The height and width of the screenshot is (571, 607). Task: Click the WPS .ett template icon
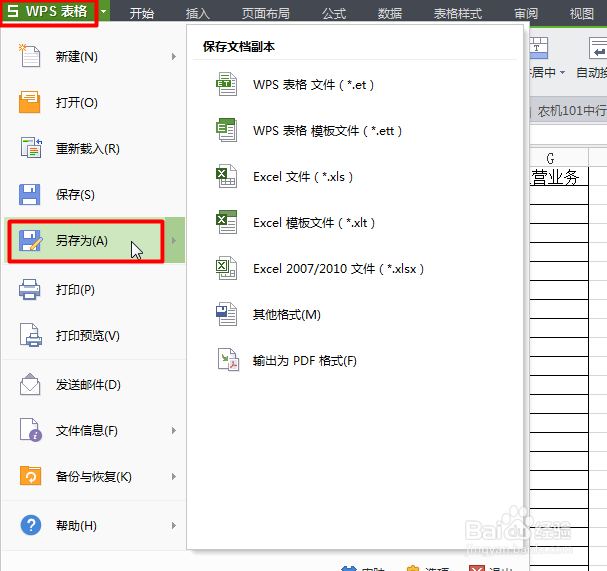click(x=226, y=130)
